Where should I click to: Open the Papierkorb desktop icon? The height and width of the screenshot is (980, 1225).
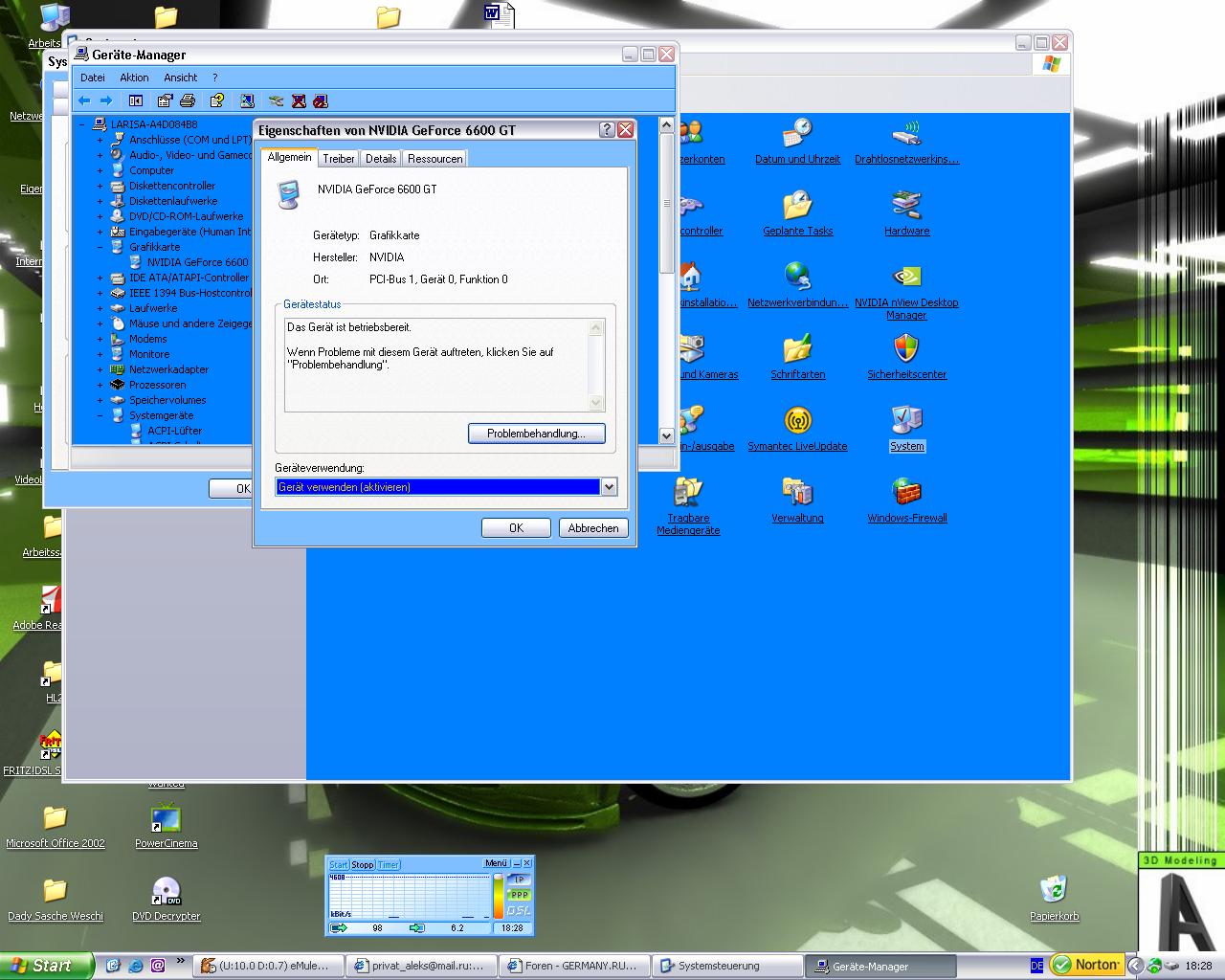coord(1054,898)
